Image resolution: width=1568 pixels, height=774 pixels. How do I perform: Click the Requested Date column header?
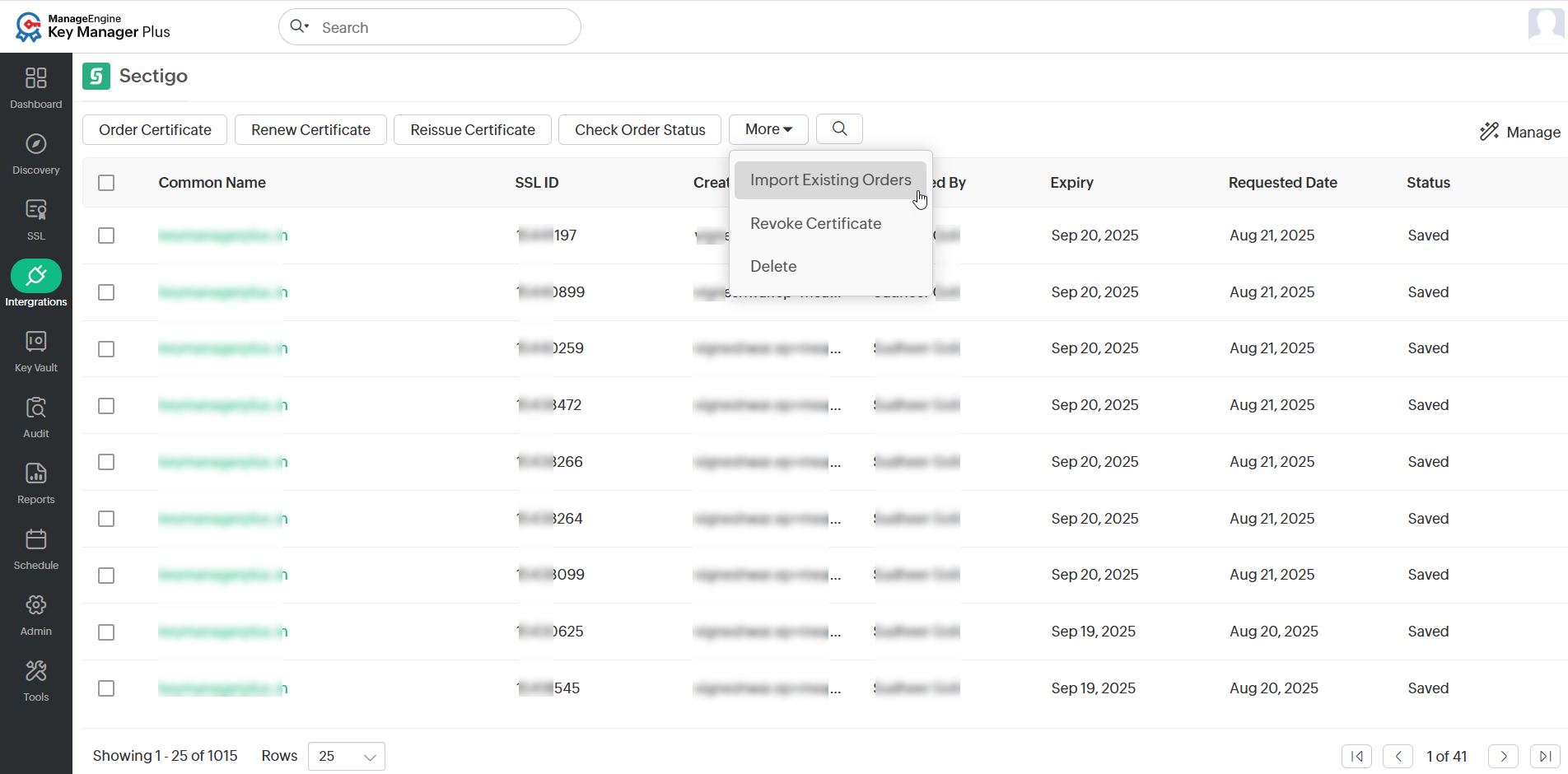1282,183
